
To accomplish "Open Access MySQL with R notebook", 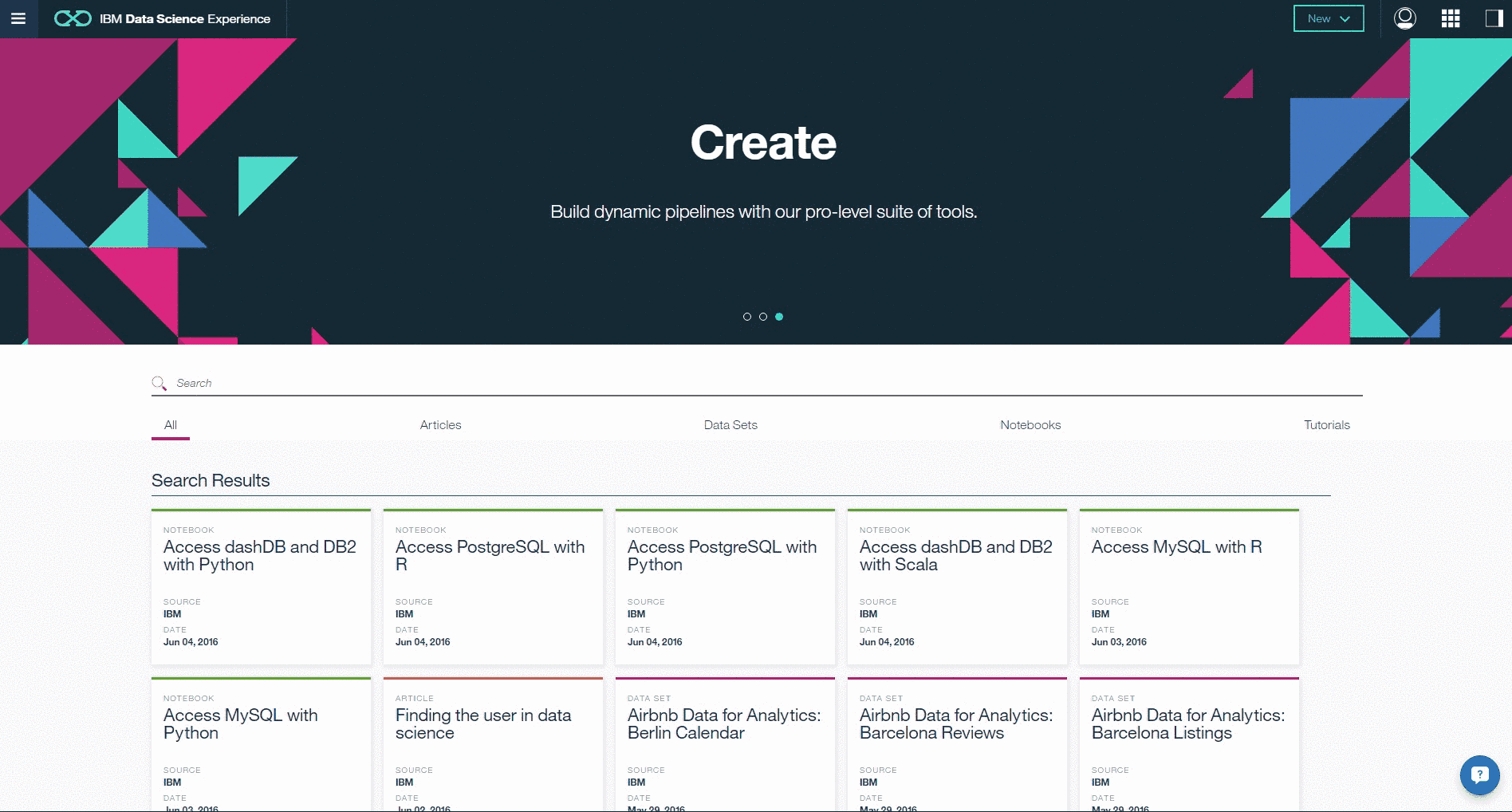I will pyautogui.click(x=1189, y=586).
